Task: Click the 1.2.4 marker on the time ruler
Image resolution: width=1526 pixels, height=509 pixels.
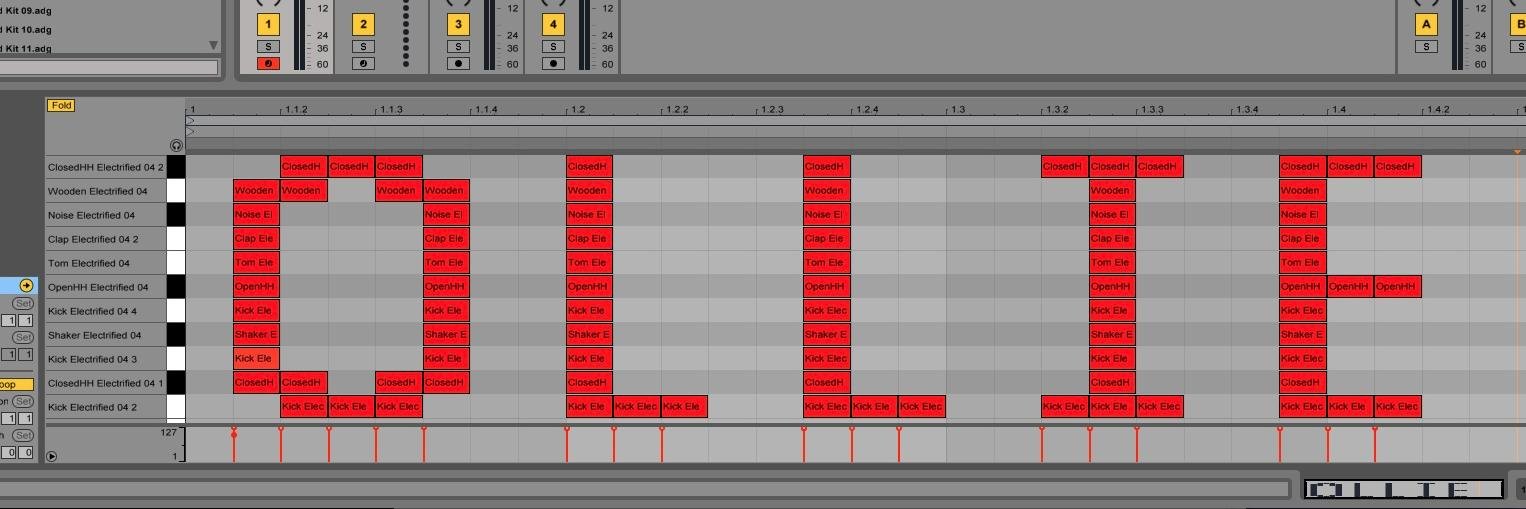Action: coord(867,109)
